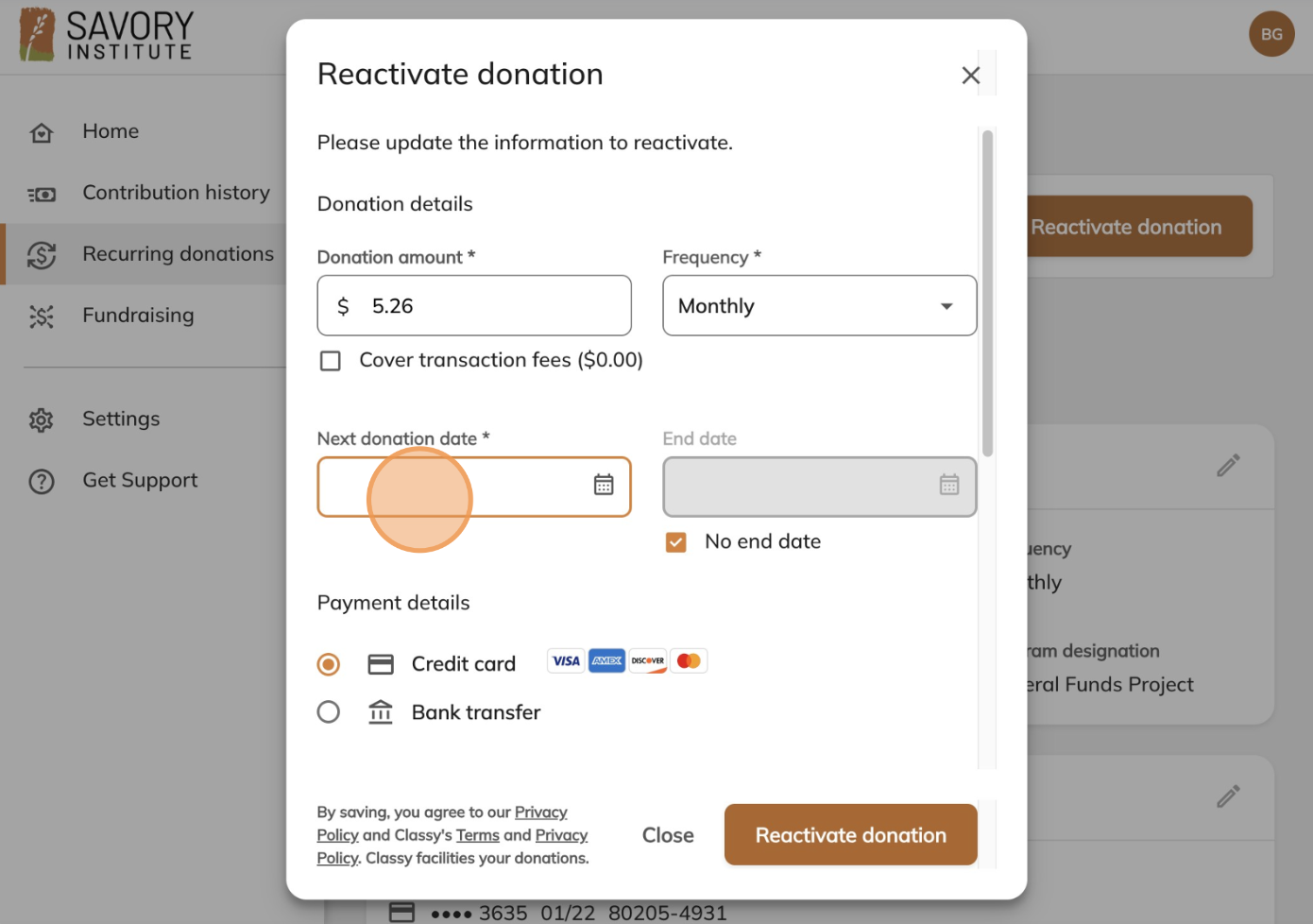1313x924 pixels.
Task: Enable Cover transaction fees checkbox
Action: click(331, 361)
